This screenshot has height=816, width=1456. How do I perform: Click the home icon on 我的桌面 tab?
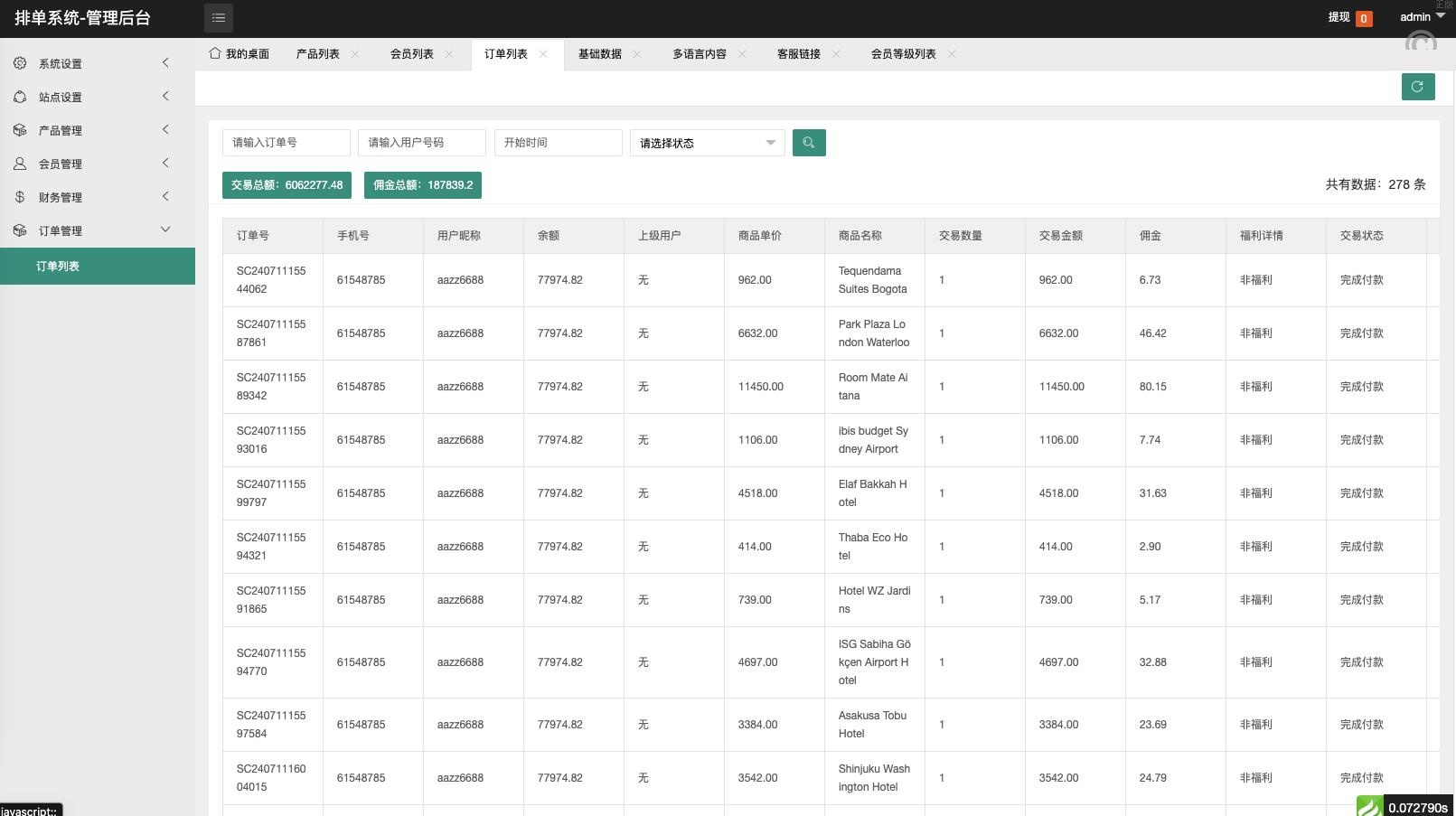pyautogui.click(x=215, y=53)
